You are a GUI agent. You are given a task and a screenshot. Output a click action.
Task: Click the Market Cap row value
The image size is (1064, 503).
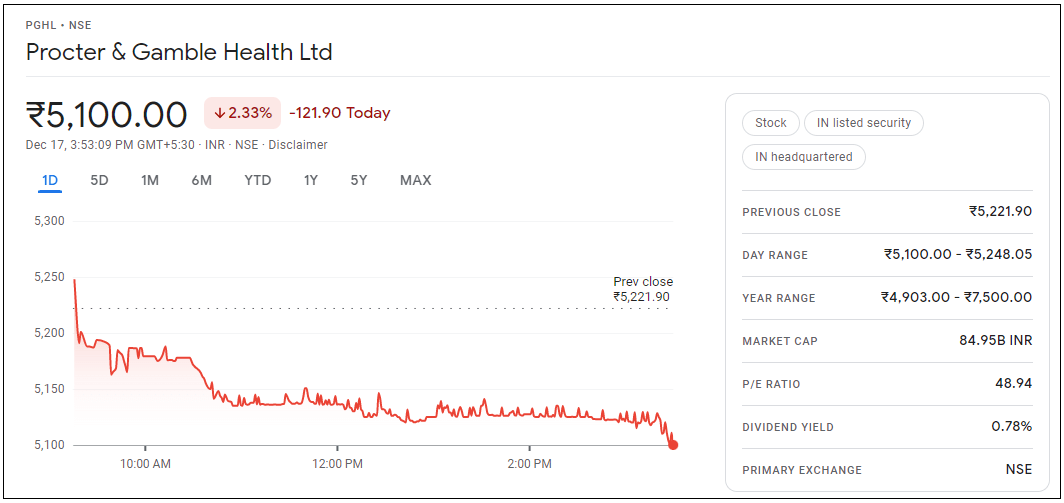(995, 341)
